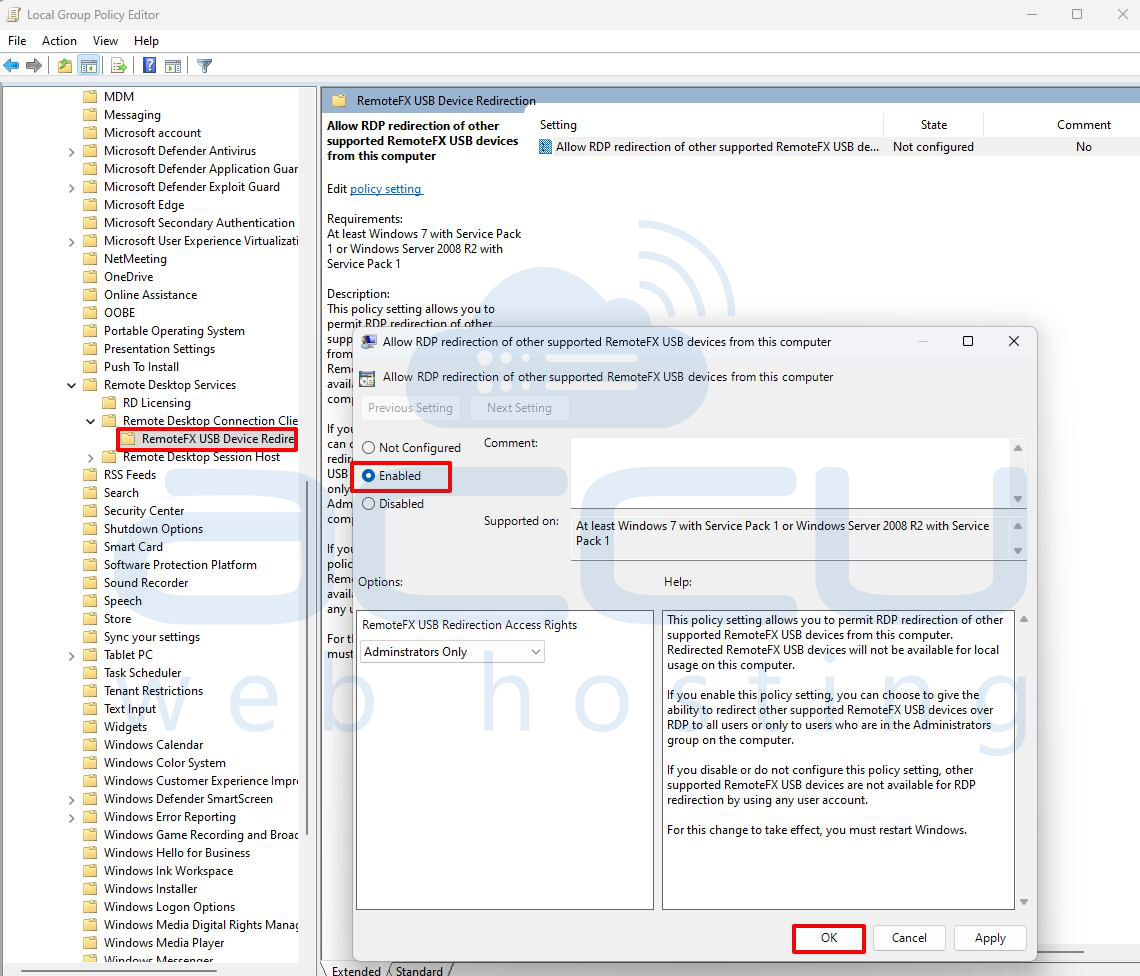Expand the Tablet PC node
Viewport: 1140px width, 976px height.
tap(71, 655)
